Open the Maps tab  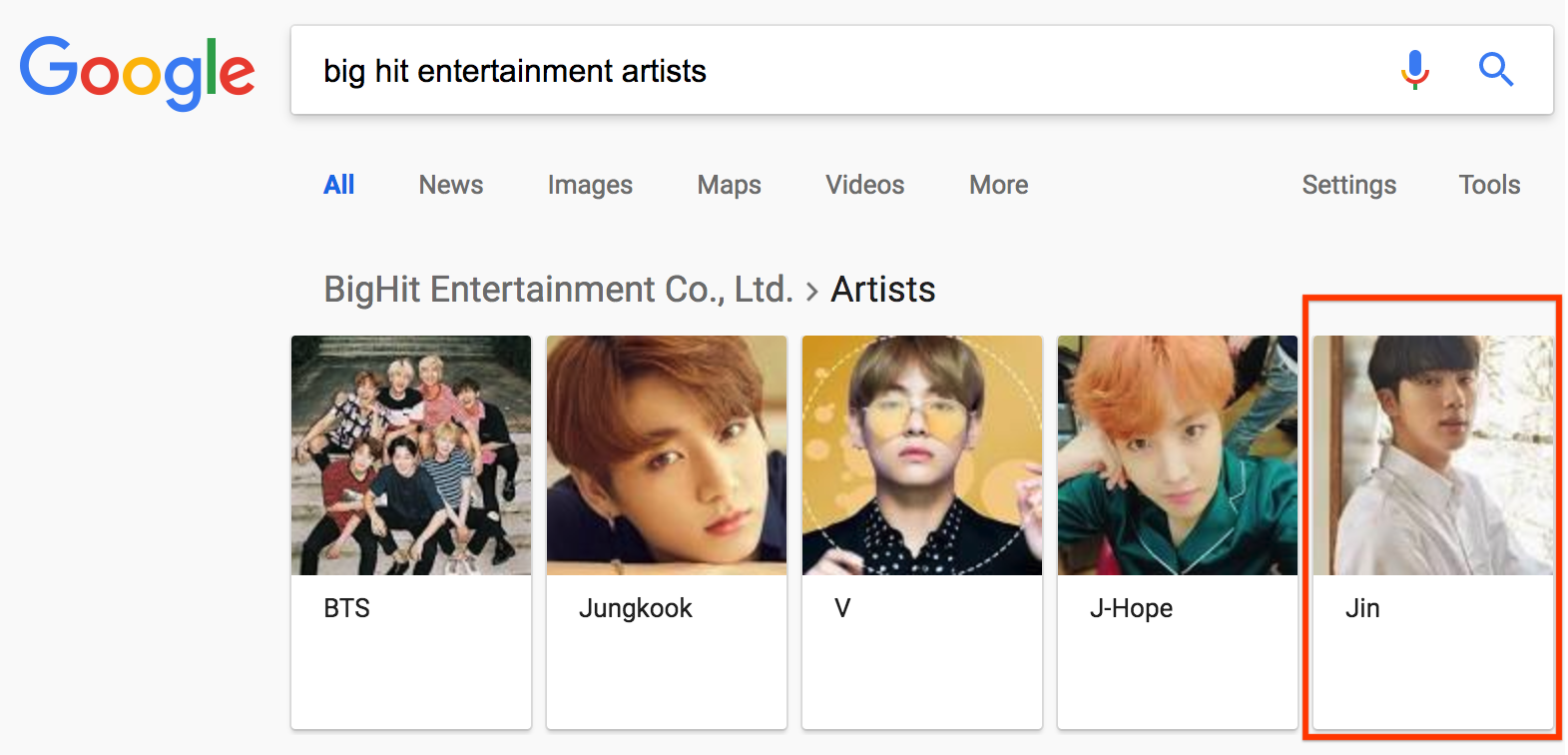click(730, 185)
